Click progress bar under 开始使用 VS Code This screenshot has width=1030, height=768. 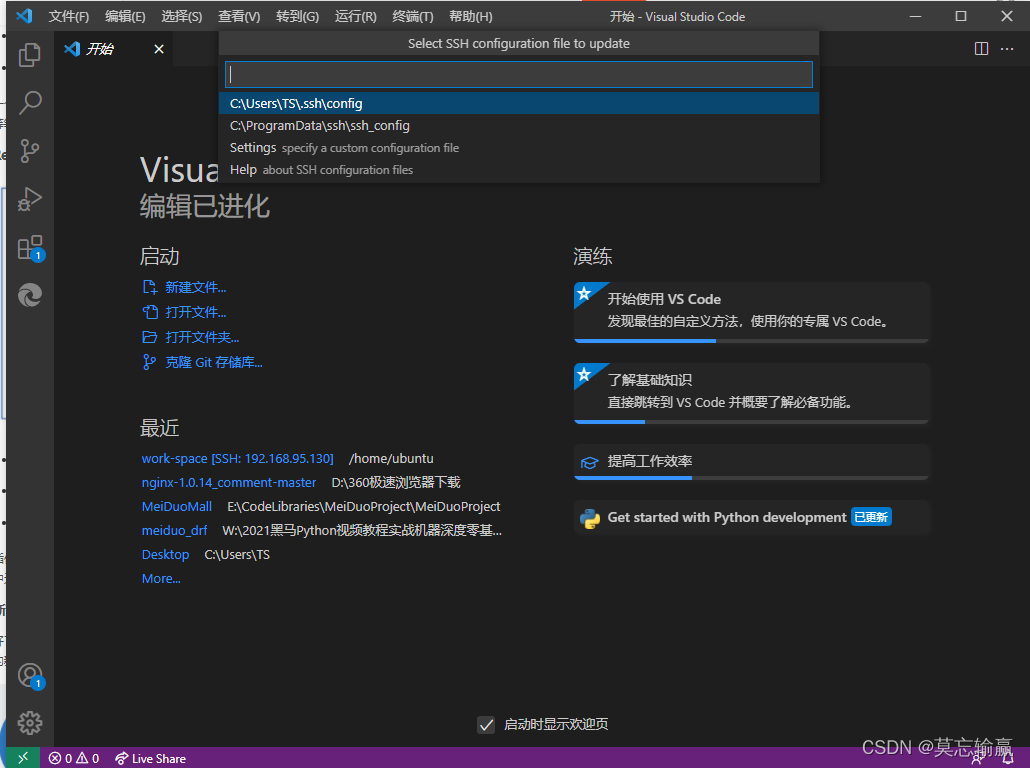click(751, 341)
